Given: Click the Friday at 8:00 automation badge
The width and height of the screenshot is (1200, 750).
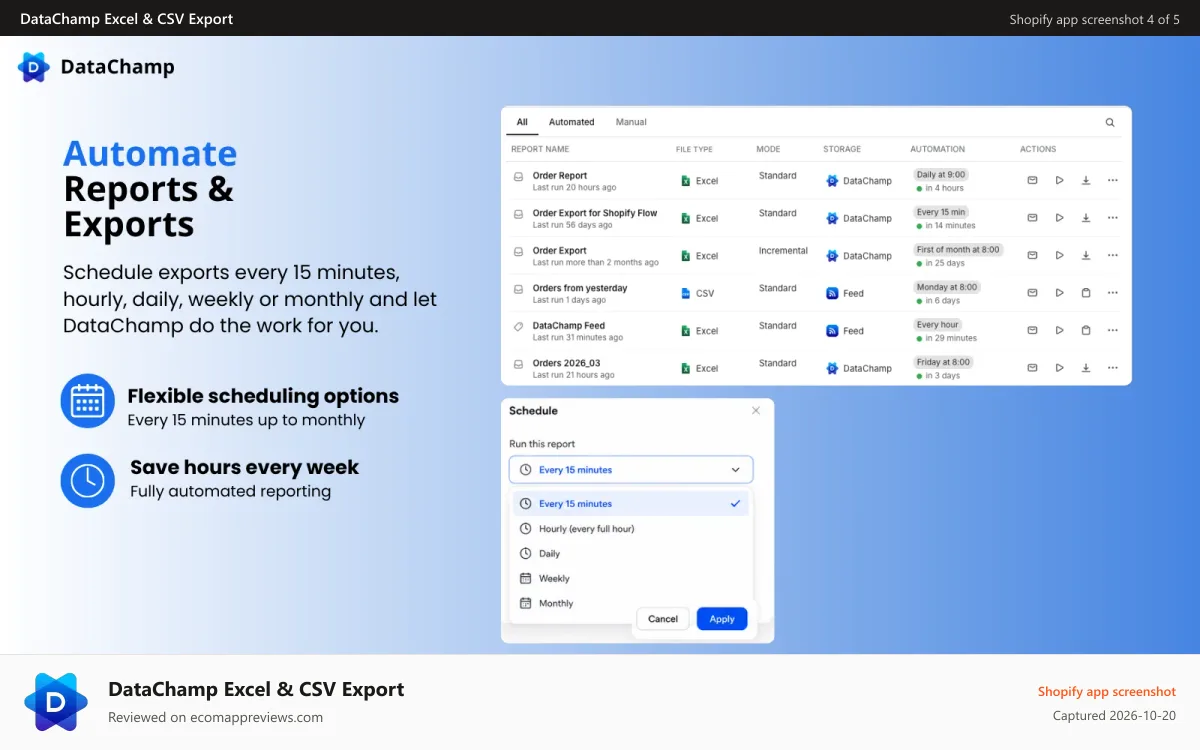Looking at the screenshot, I should point(943,362).
